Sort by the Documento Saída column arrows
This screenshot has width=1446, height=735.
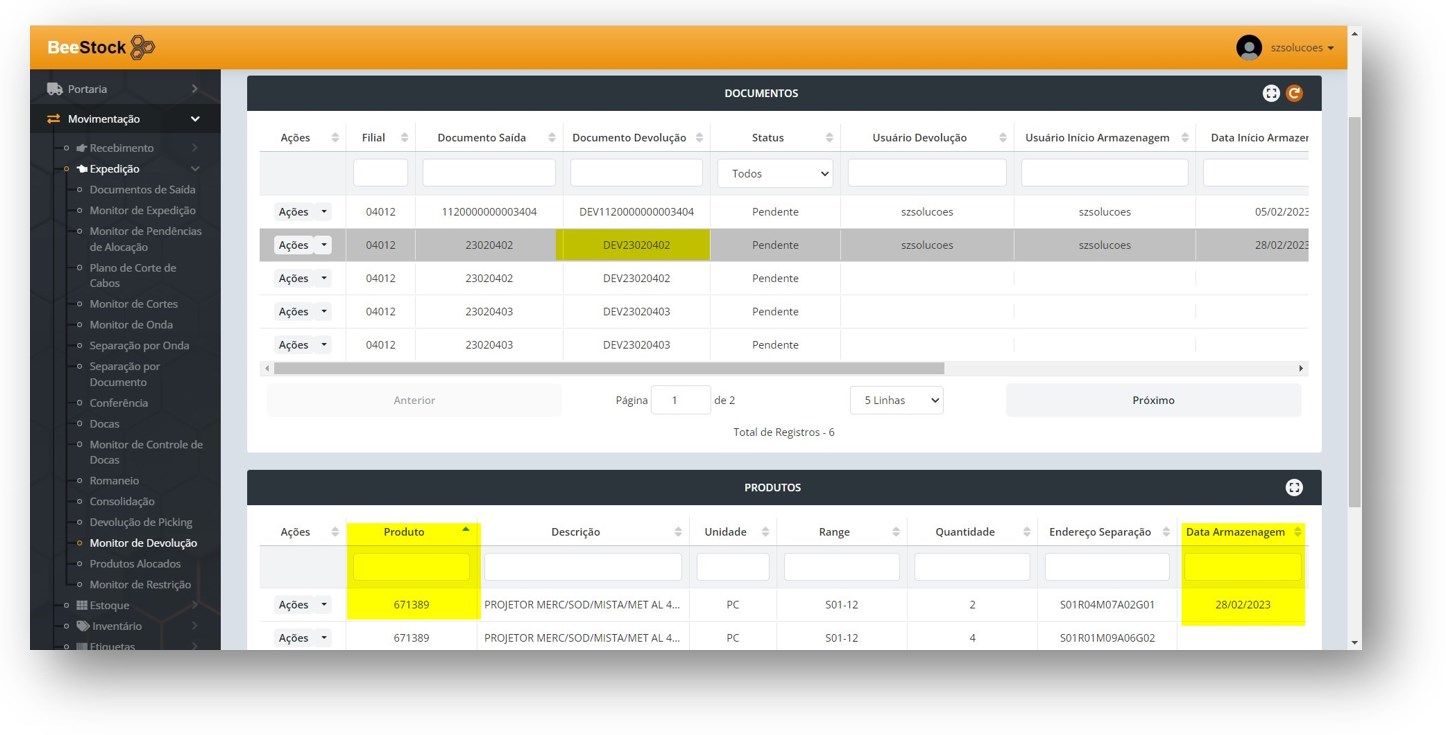tap(551, 138)
